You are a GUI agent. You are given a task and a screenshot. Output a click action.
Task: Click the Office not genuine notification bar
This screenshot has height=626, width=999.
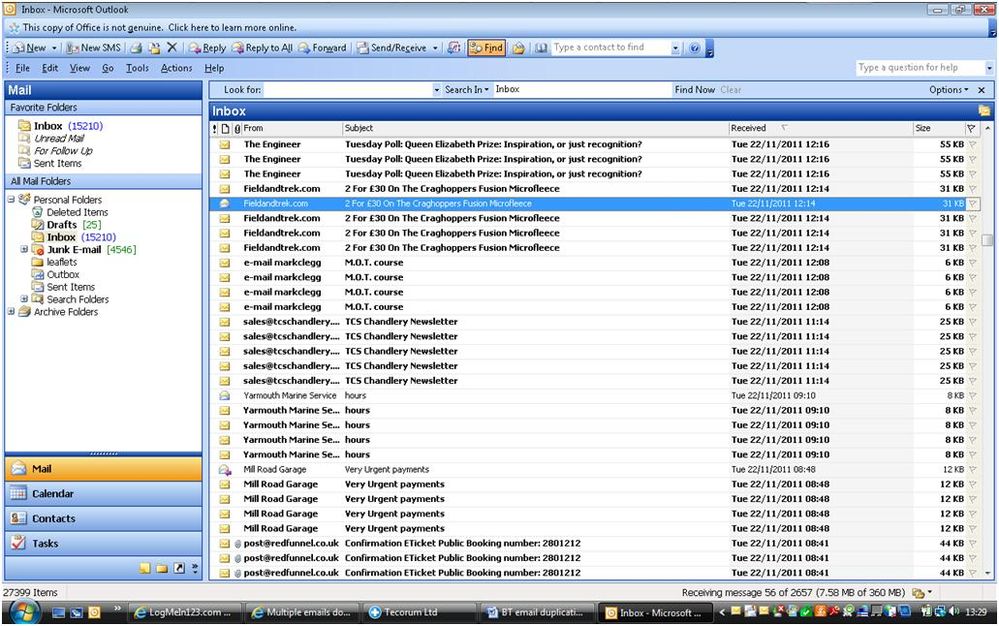(497, 27)
